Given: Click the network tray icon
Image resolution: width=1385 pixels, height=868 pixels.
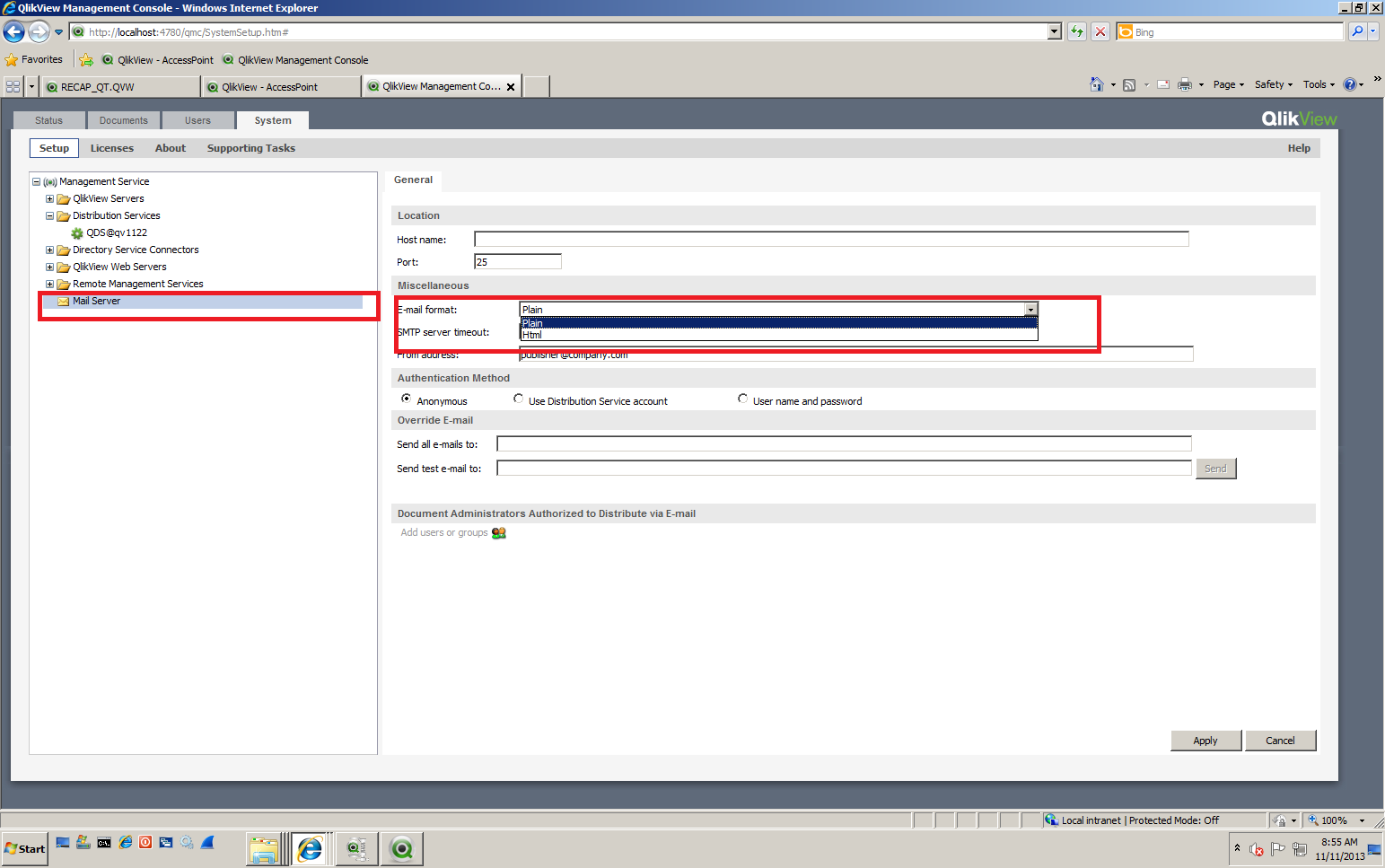Looking at the screenshot, I should [x=1300, y=849].
